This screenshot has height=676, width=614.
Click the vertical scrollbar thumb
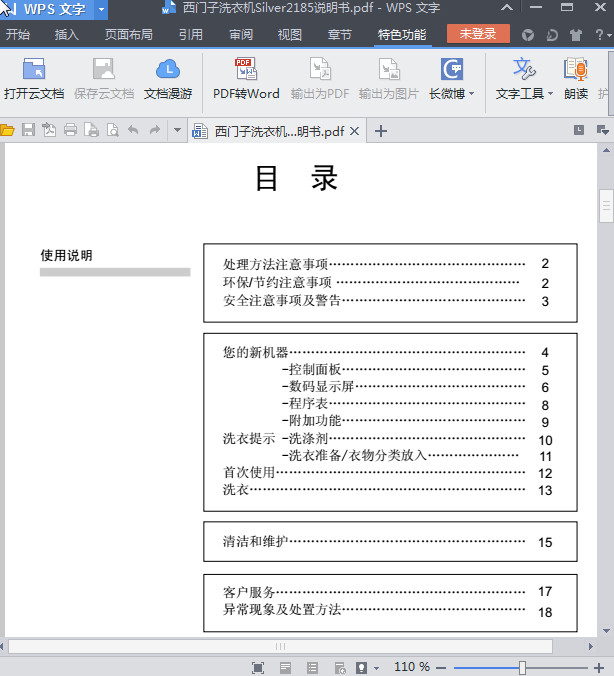[x=606, y=206]
